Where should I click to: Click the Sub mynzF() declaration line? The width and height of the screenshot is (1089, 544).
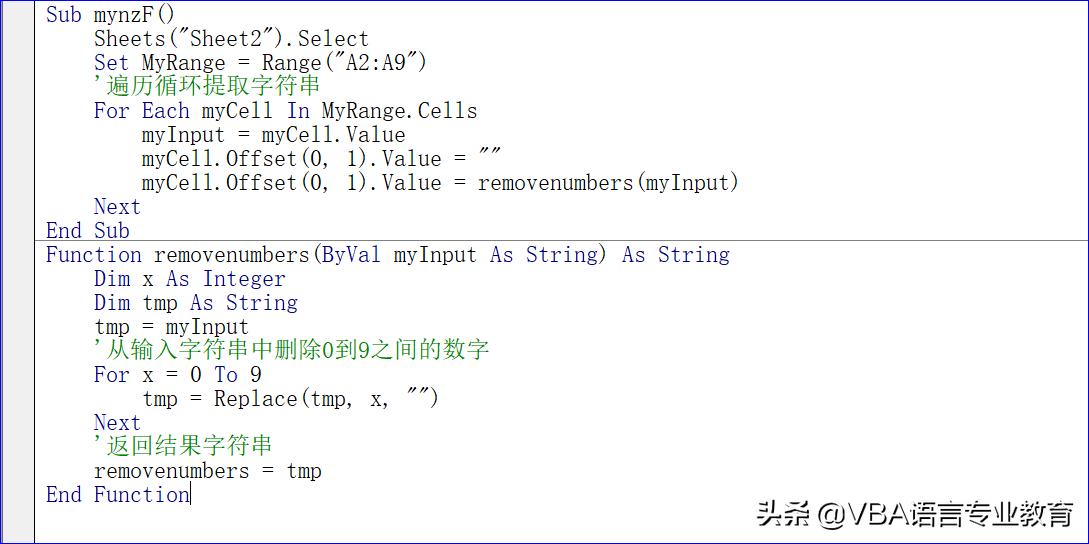tap(110, 15)
